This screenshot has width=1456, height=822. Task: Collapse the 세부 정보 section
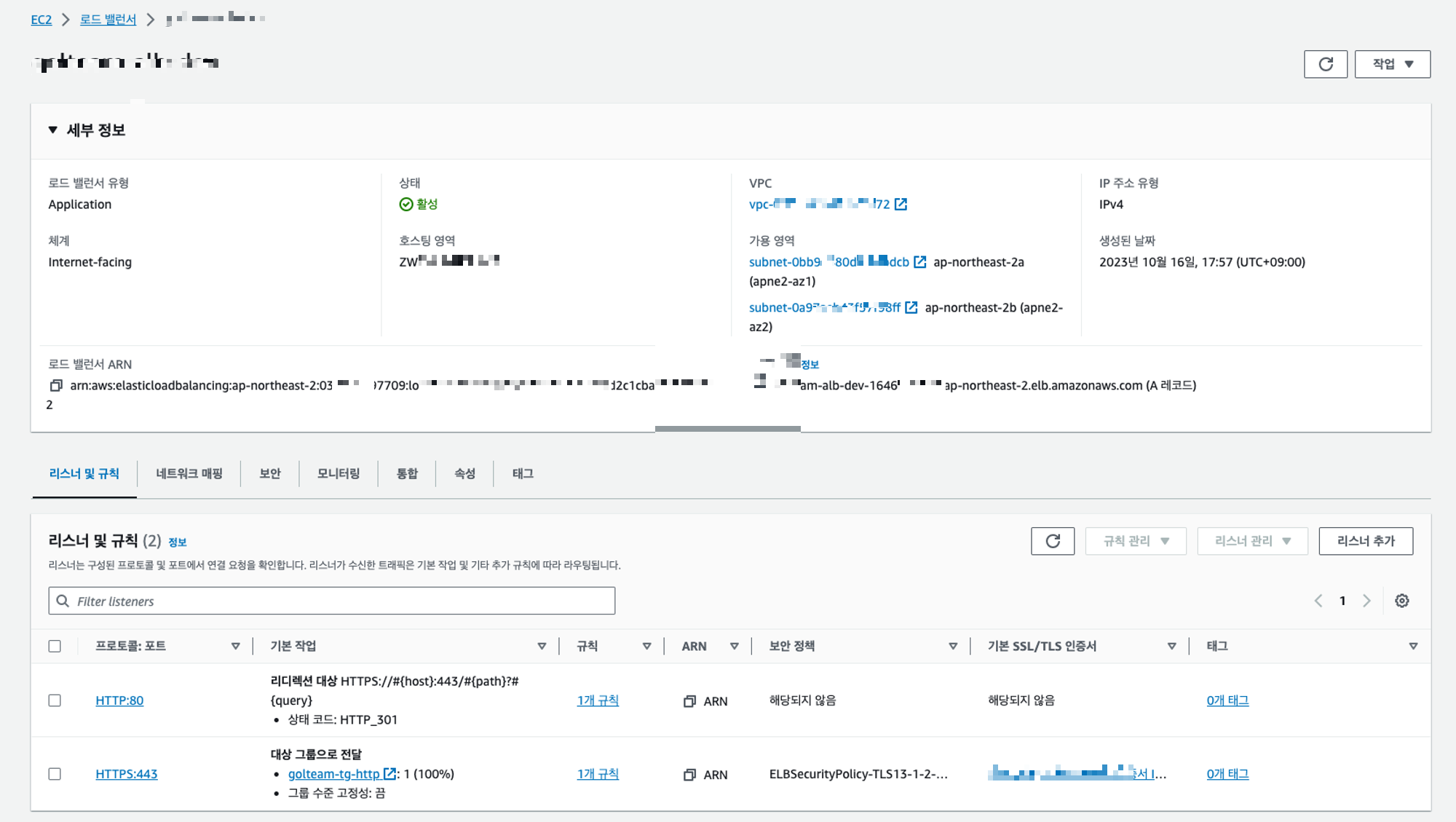53,130
